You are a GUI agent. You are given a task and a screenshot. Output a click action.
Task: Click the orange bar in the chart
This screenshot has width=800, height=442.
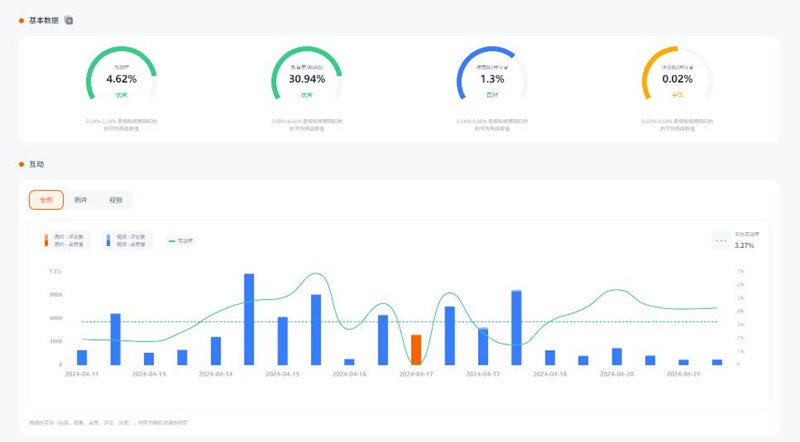click(x=416, y=350)
